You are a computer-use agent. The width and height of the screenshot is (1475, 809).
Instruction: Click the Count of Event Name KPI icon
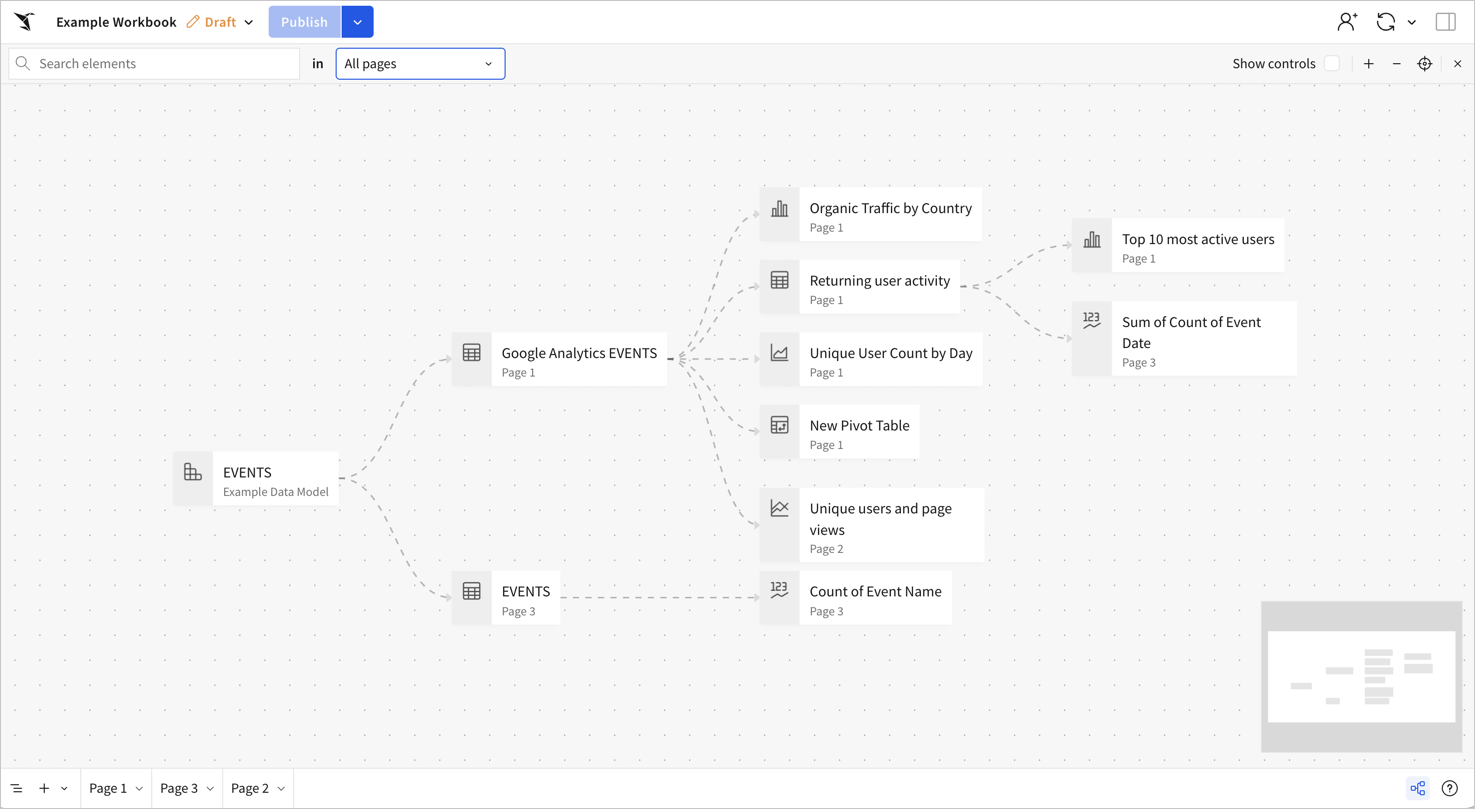coord(780,590)
